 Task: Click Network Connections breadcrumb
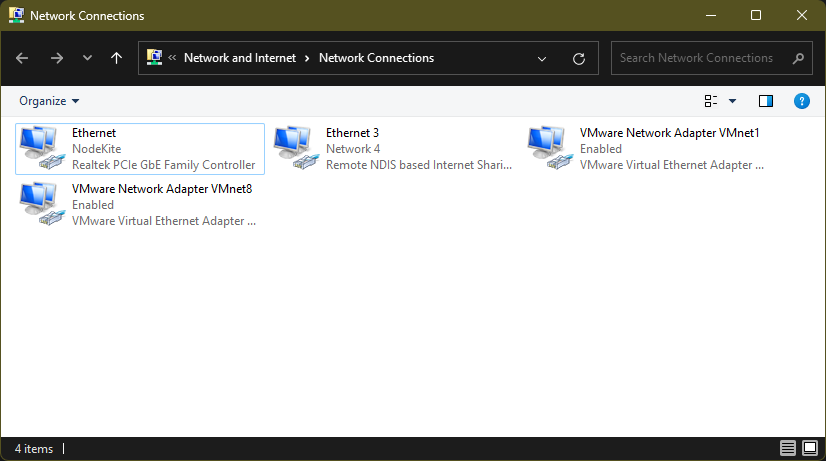[x=376, y=58]
